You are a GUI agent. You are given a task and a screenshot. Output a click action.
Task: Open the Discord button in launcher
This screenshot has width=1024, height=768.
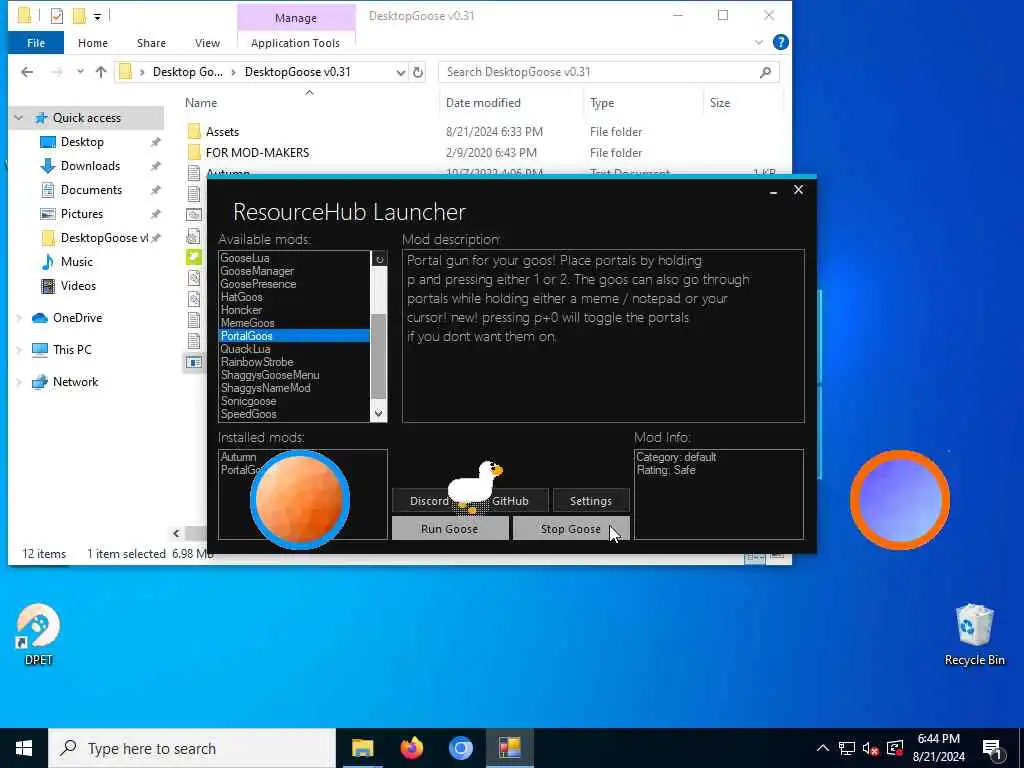point(428,501)
